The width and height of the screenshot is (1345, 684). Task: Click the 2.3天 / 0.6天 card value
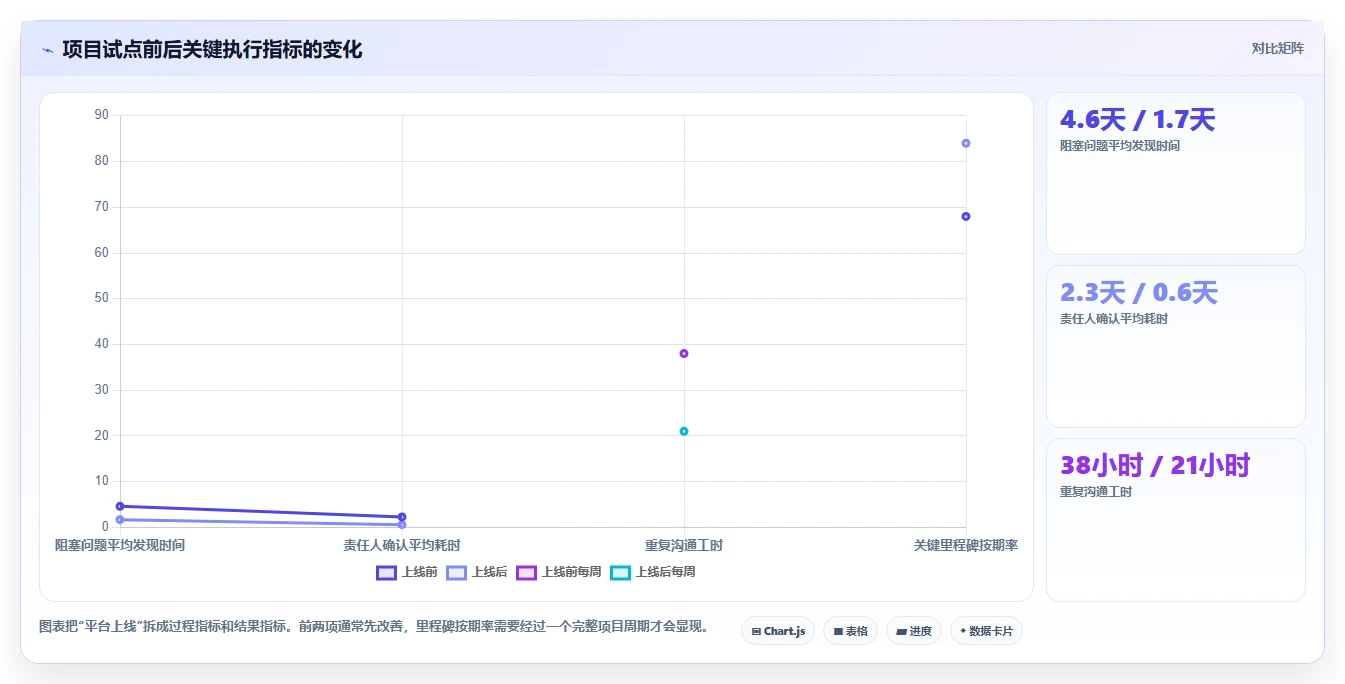click(1138, 293)
